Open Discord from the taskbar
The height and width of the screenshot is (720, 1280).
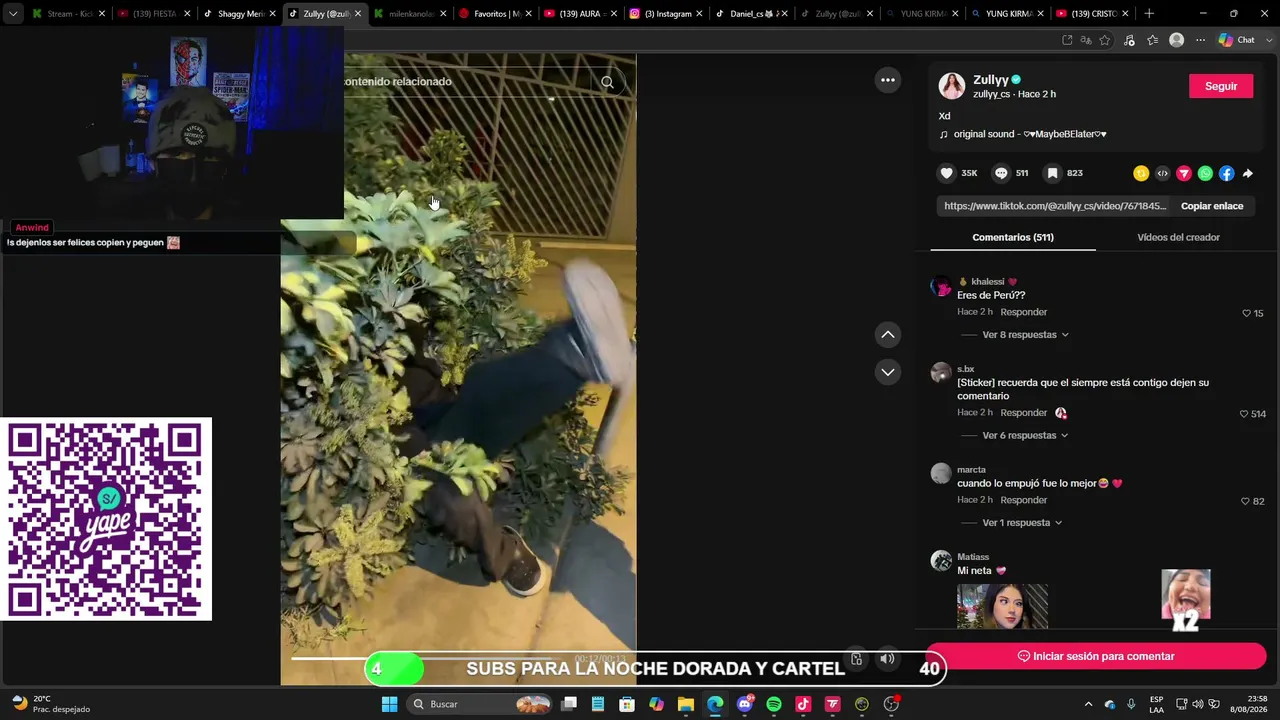744,704
